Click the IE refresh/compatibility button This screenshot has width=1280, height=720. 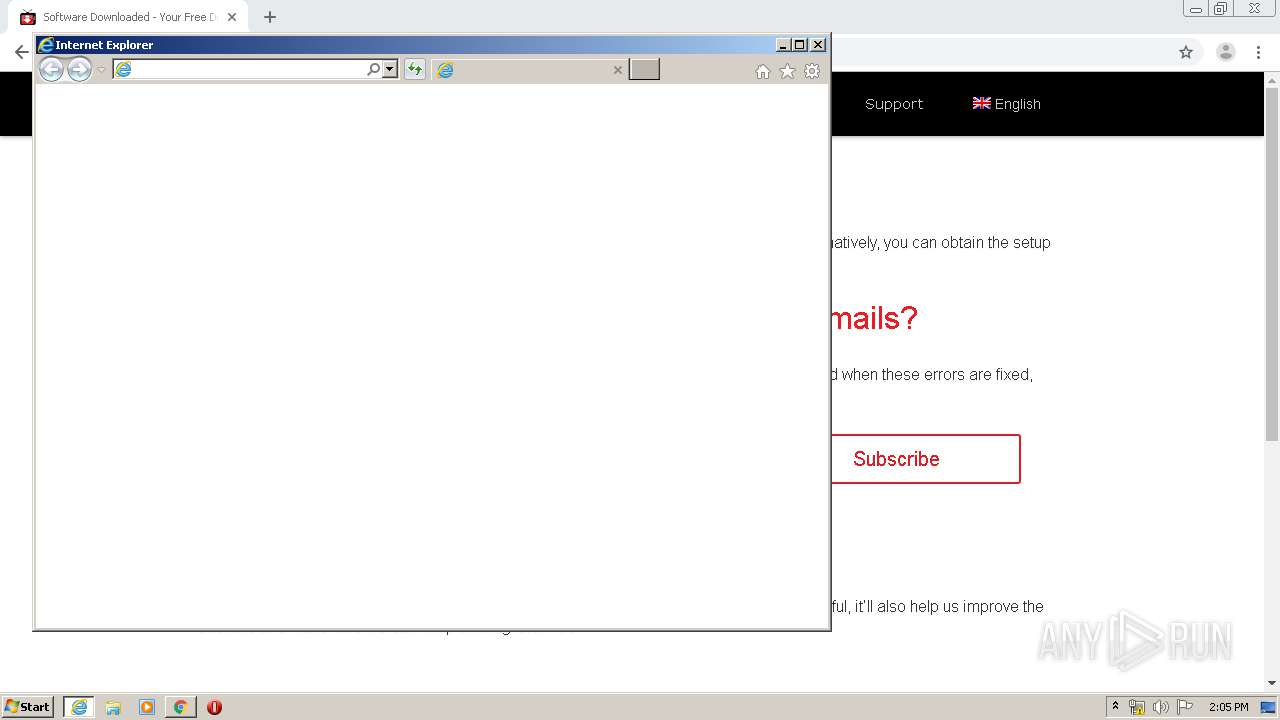point(414,69)
